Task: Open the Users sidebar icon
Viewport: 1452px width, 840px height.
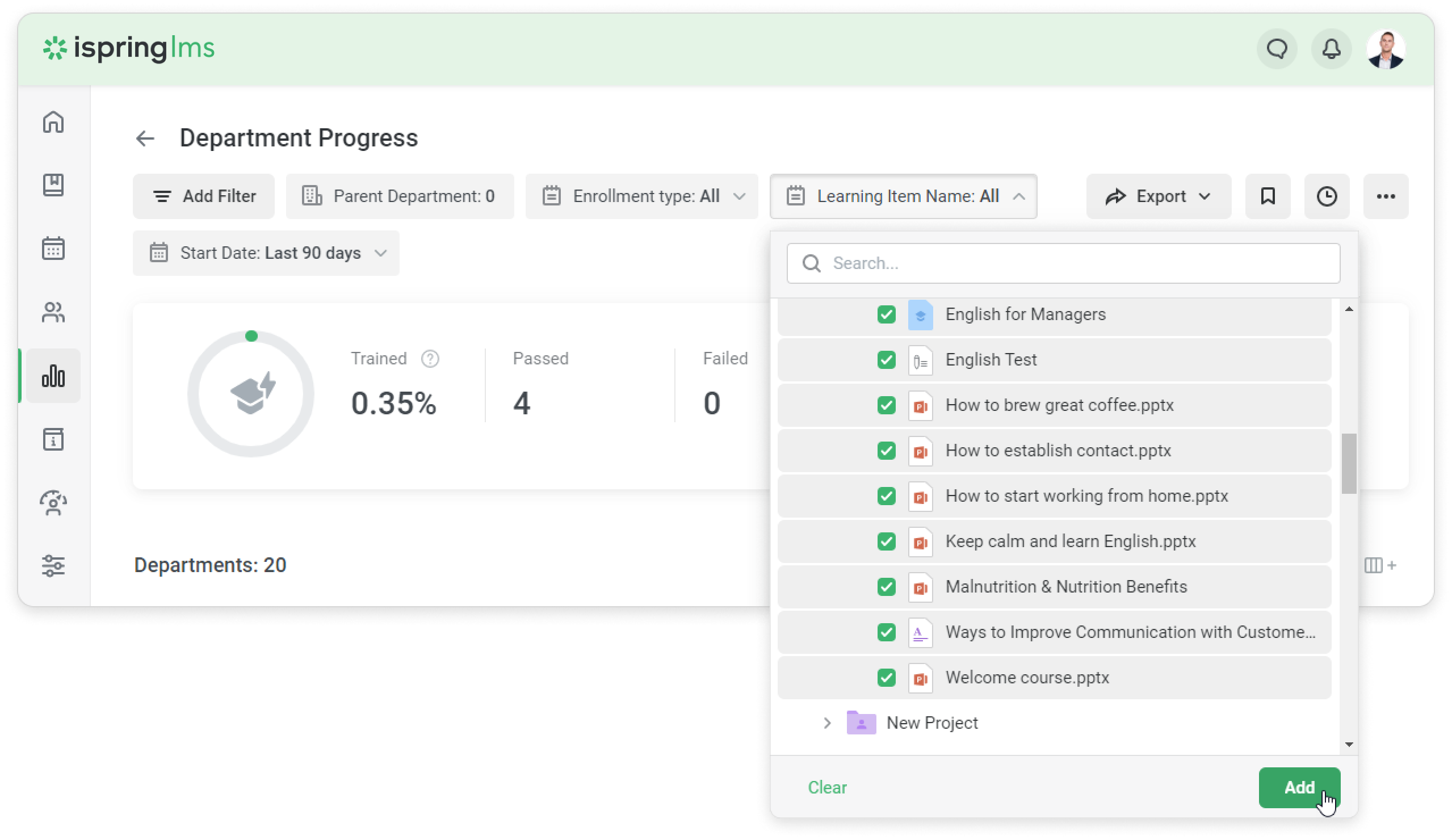Action: (53, 312)
